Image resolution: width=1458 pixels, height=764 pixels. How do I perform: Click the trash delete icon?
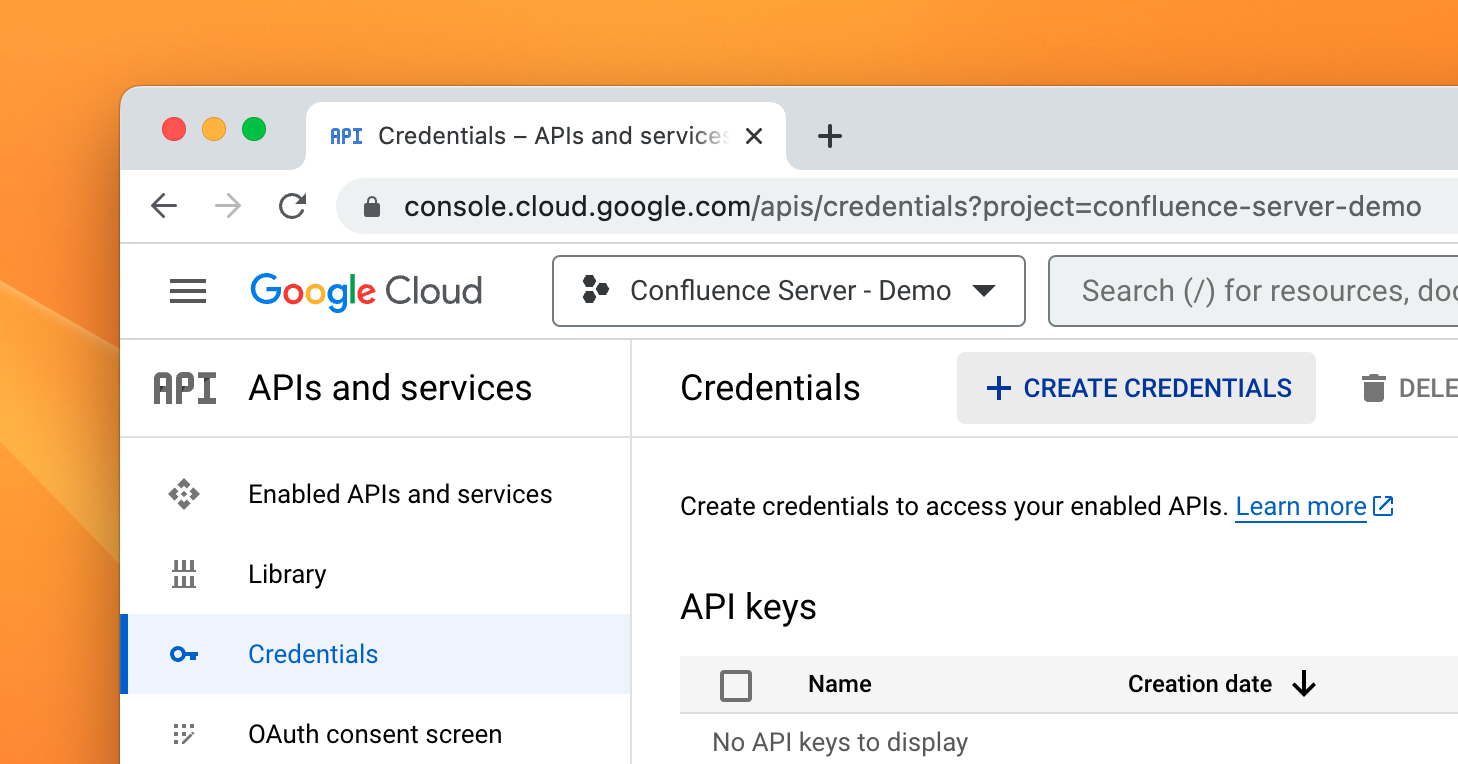point(1374,388)
